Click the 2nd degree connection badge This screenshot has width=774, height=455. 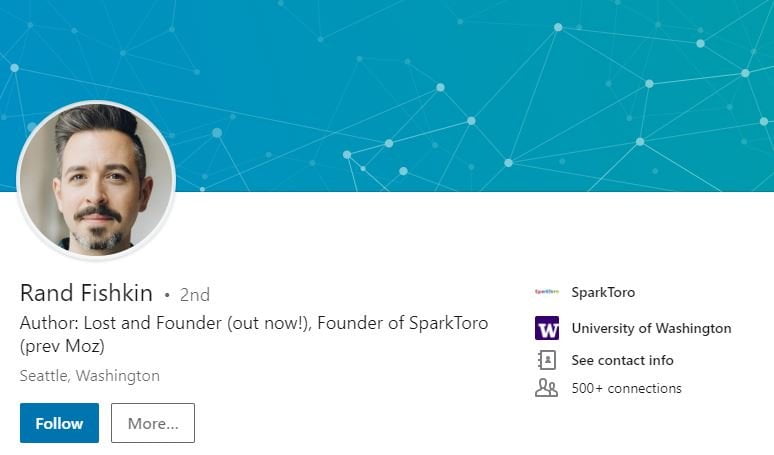click(194, 295)
